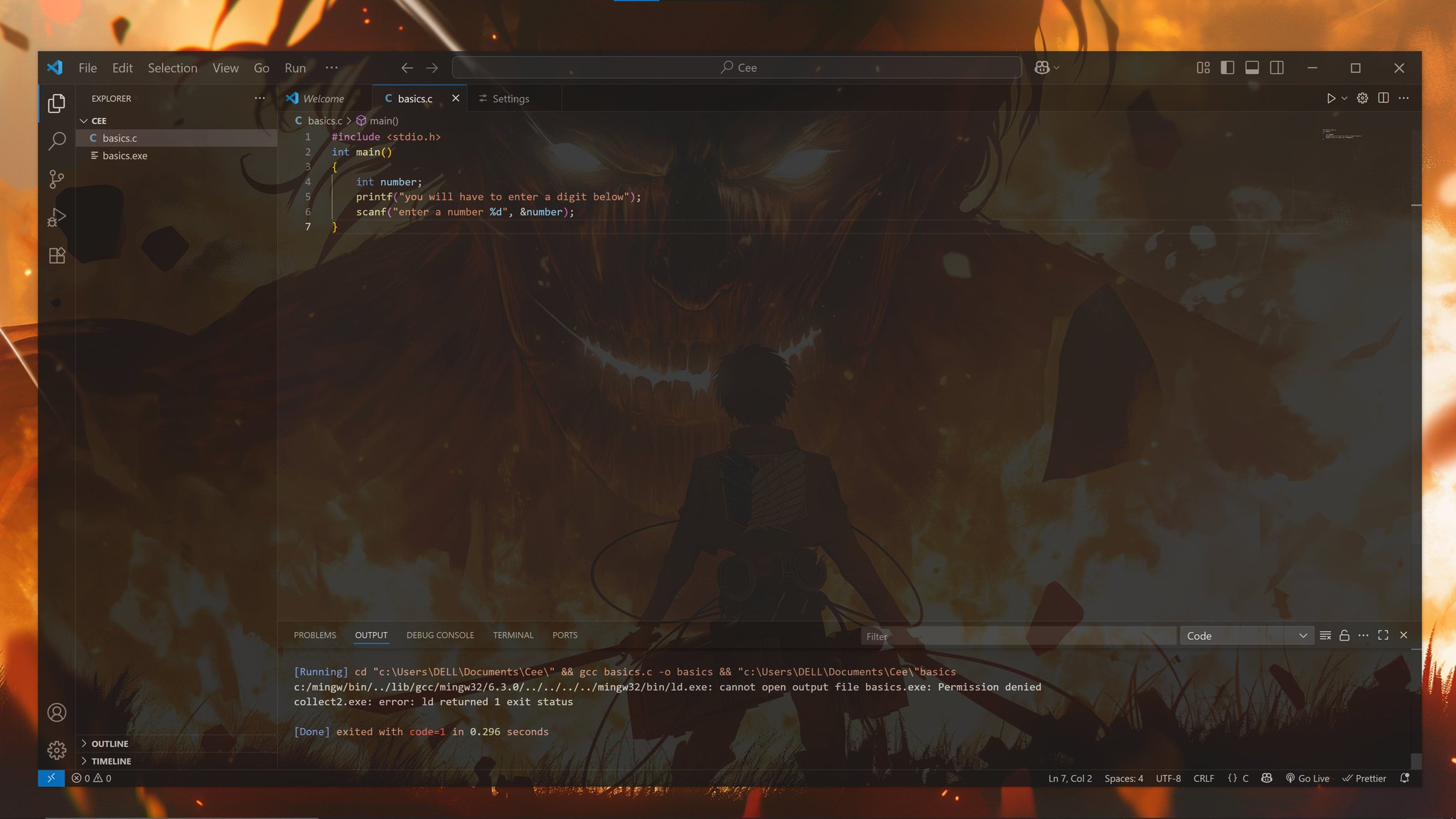Clear the output with the clear icon
Image resolution: width=1456 pixels, height=819 pixels.
(x=1325, y=636)
